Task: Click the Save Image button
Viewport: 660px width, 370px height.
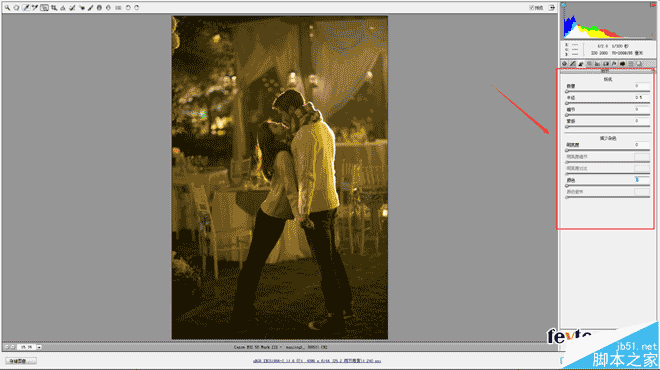Action: pyautogui.click(x=21, y=361)
